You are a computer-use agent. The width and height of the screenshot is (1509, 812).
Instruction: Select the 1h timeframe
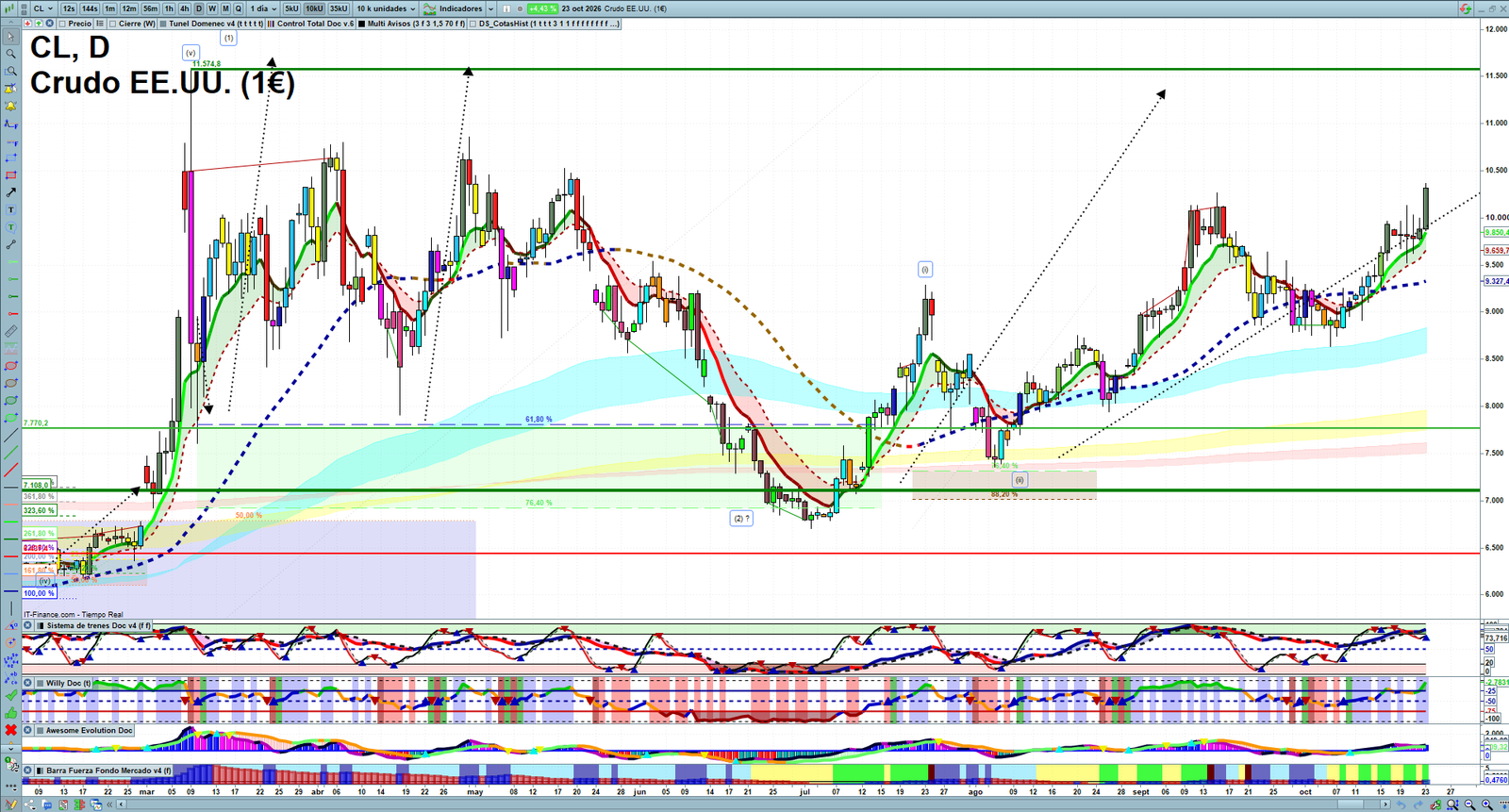coord(169,8)
